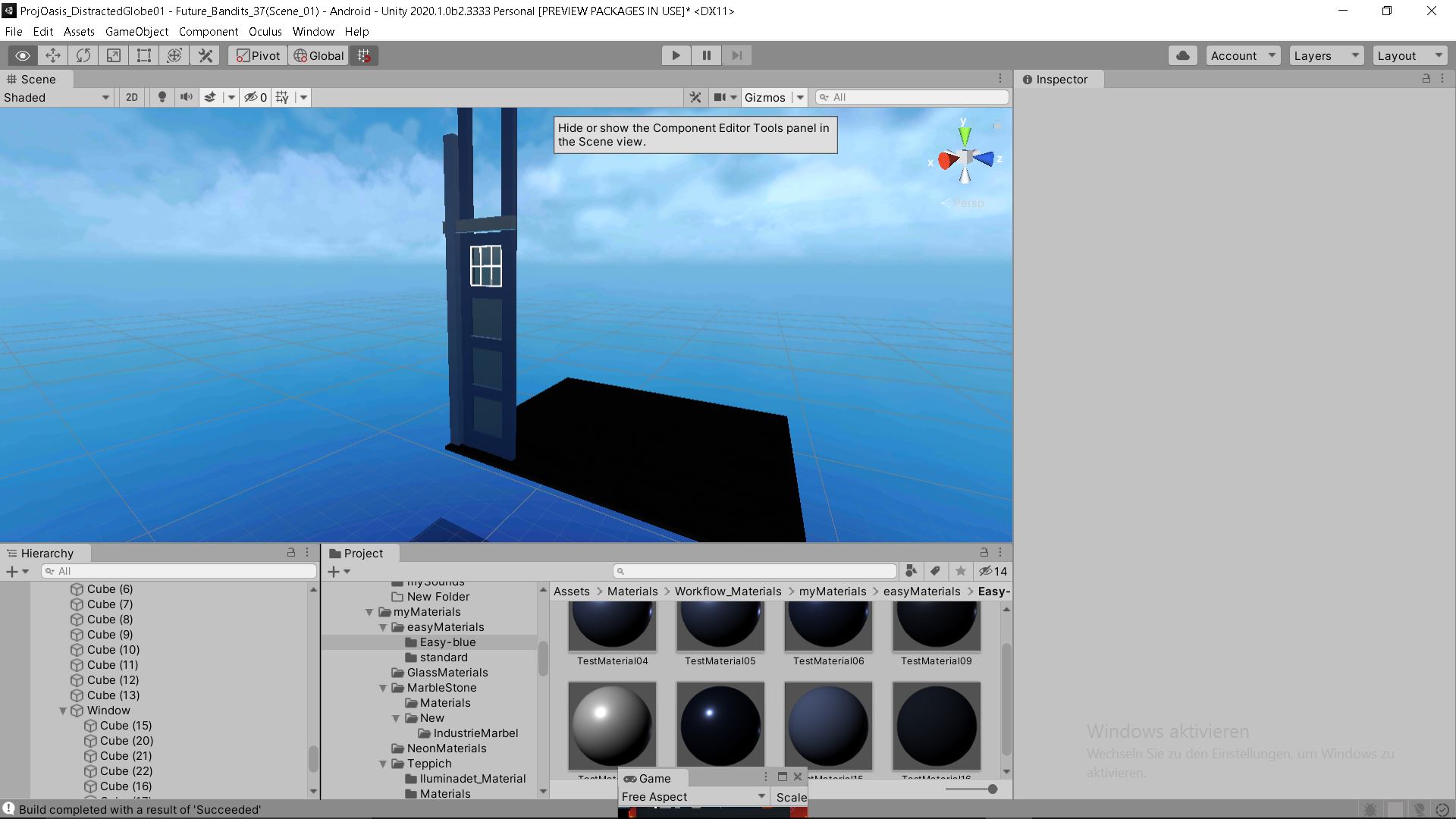Viewport: 1456px width, 819px height.
Task: Select the Scale tool
Action: (x=114, y=55)
